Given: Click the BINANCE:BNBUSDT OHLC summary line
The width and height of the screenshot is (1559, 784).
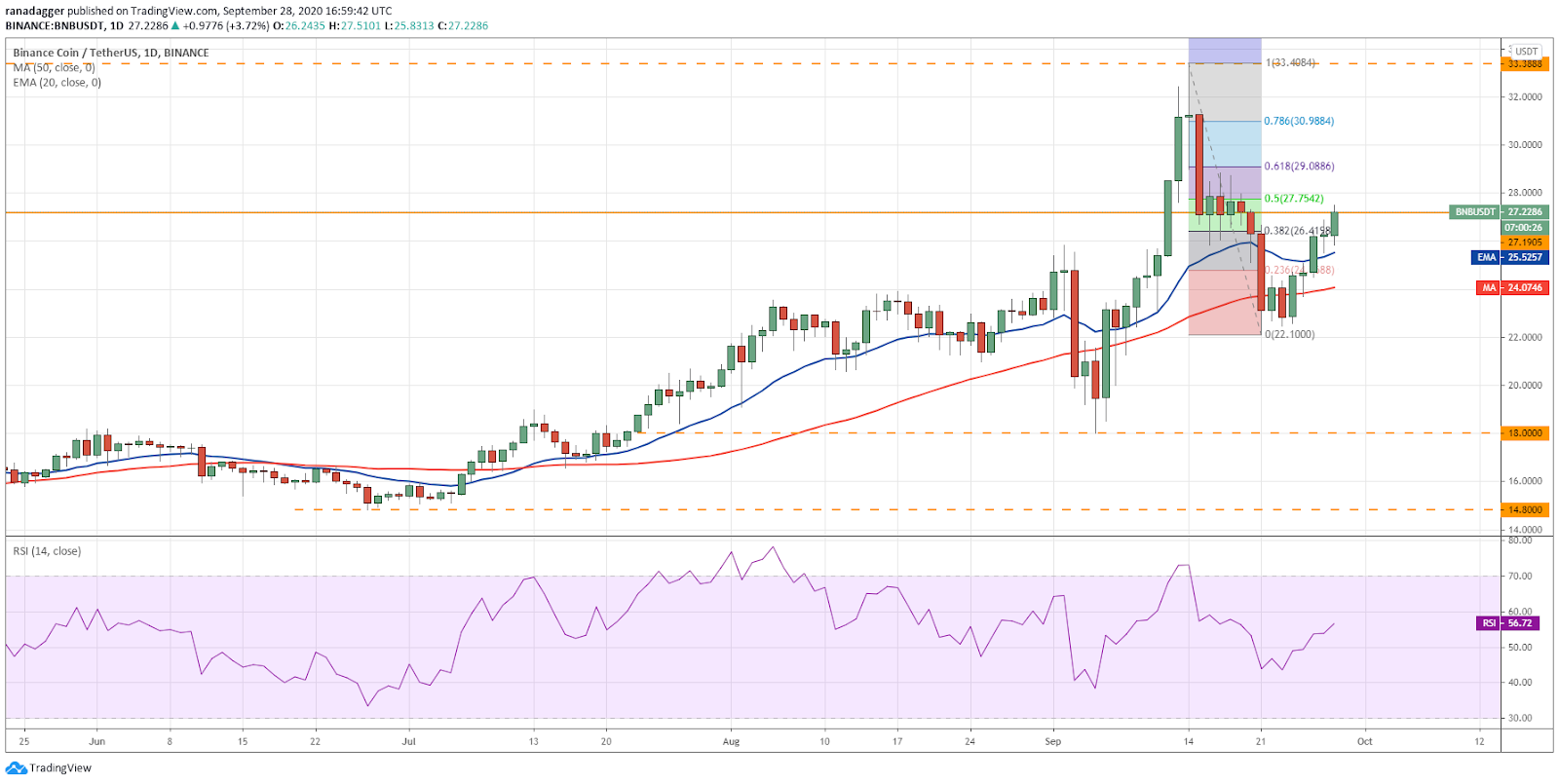Looking at the screenshot, I should pyautogui.click(x=247, y=25).
